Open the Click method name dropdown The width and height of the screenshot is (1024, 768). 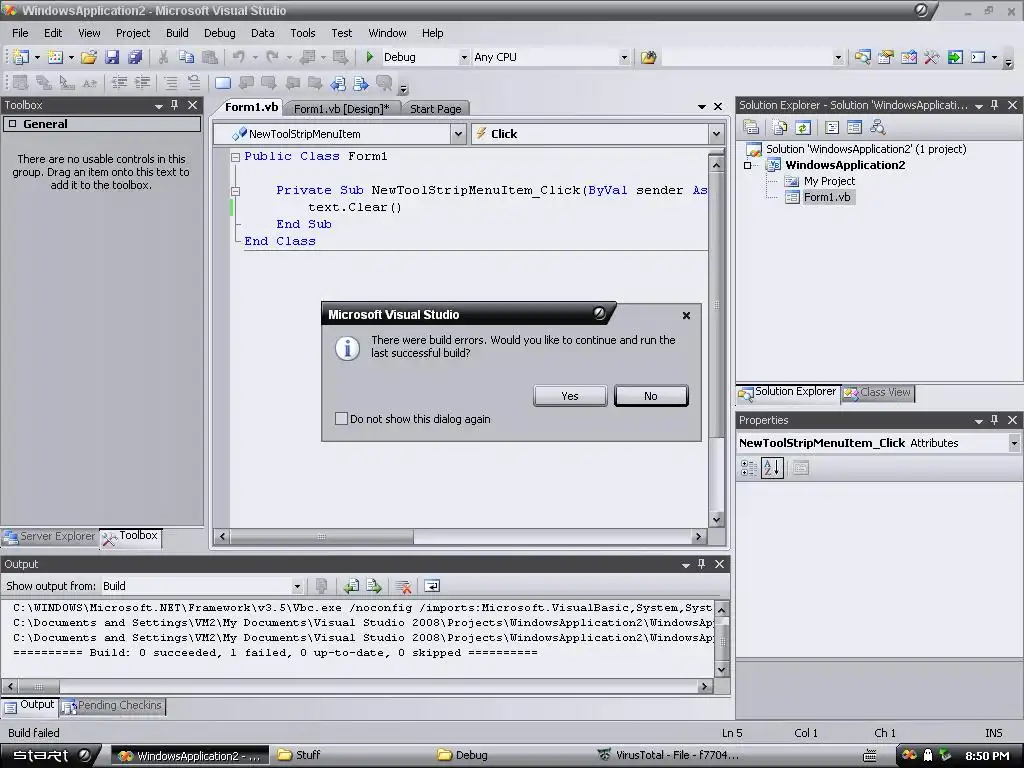716,134
